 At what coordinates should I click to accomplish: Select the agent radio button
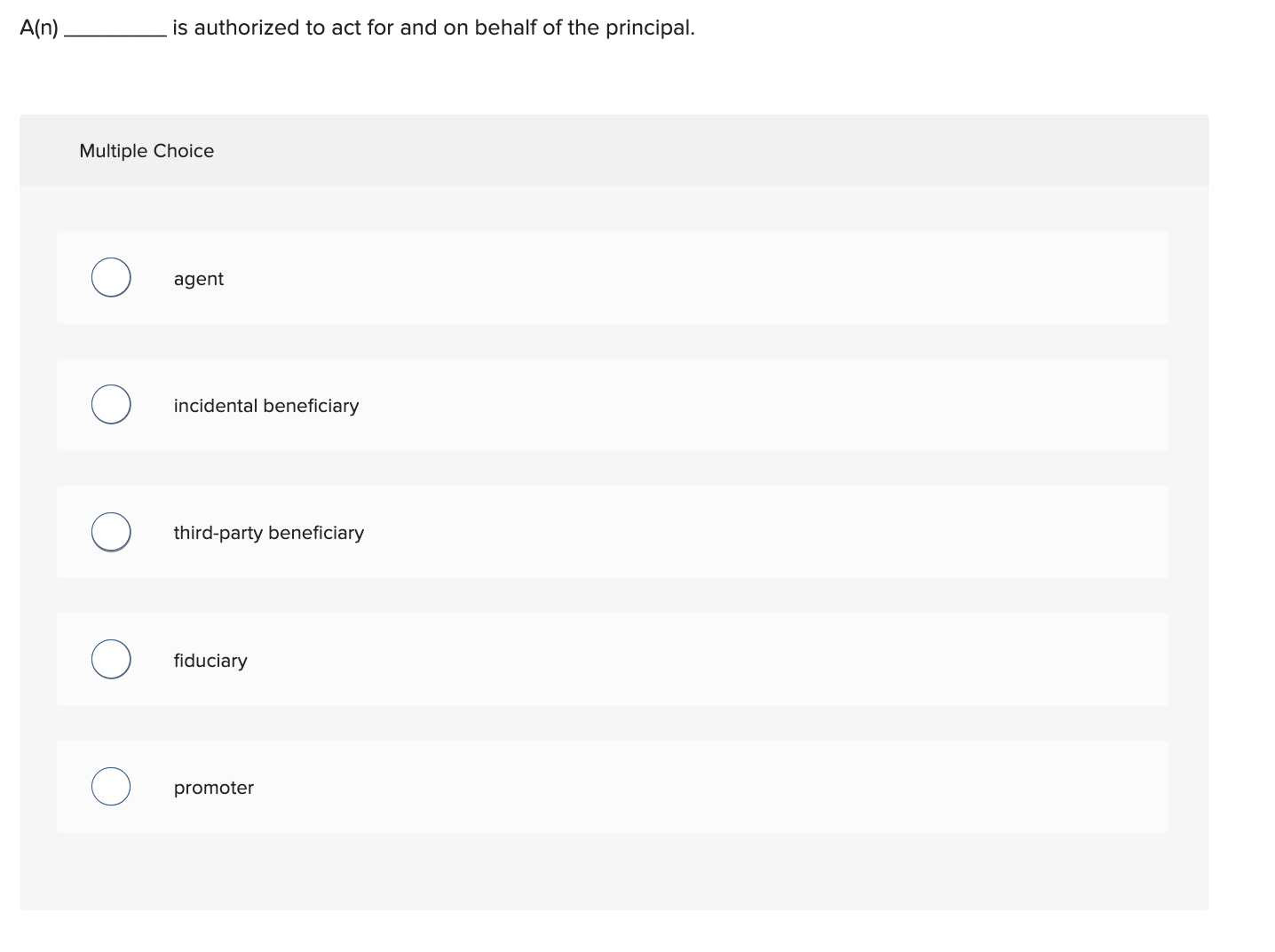[110, 276]
